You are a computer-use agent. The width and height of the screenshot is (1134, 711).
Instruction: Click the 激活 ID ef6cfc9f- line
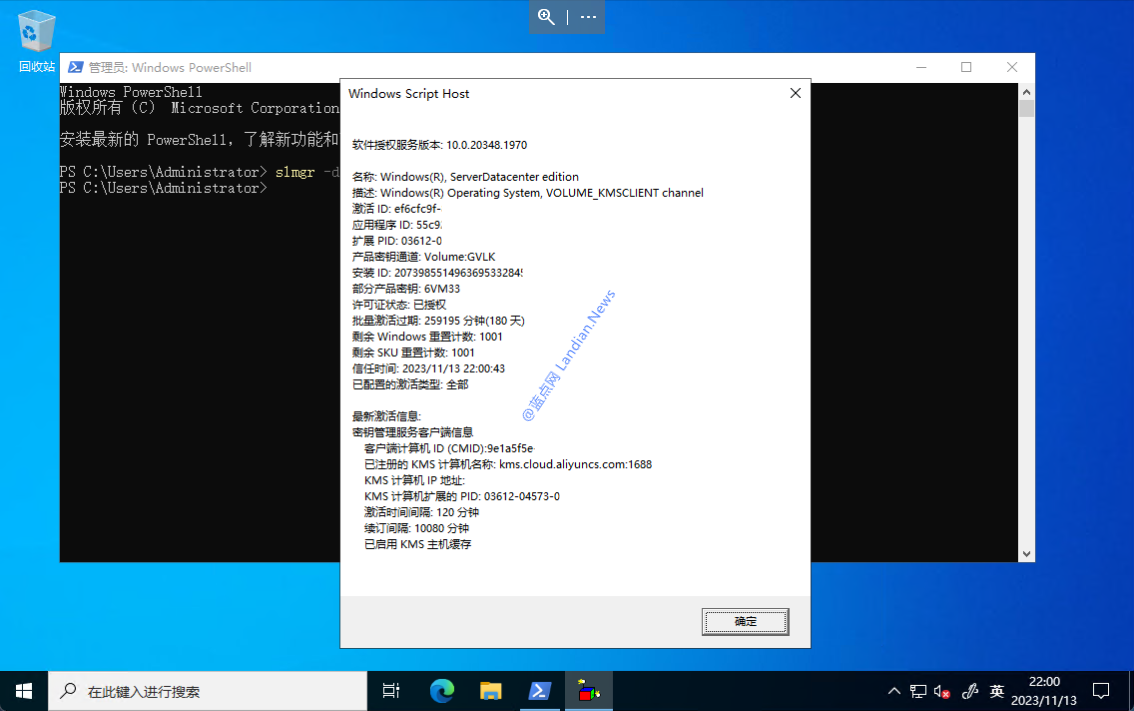tap(396, 208)
